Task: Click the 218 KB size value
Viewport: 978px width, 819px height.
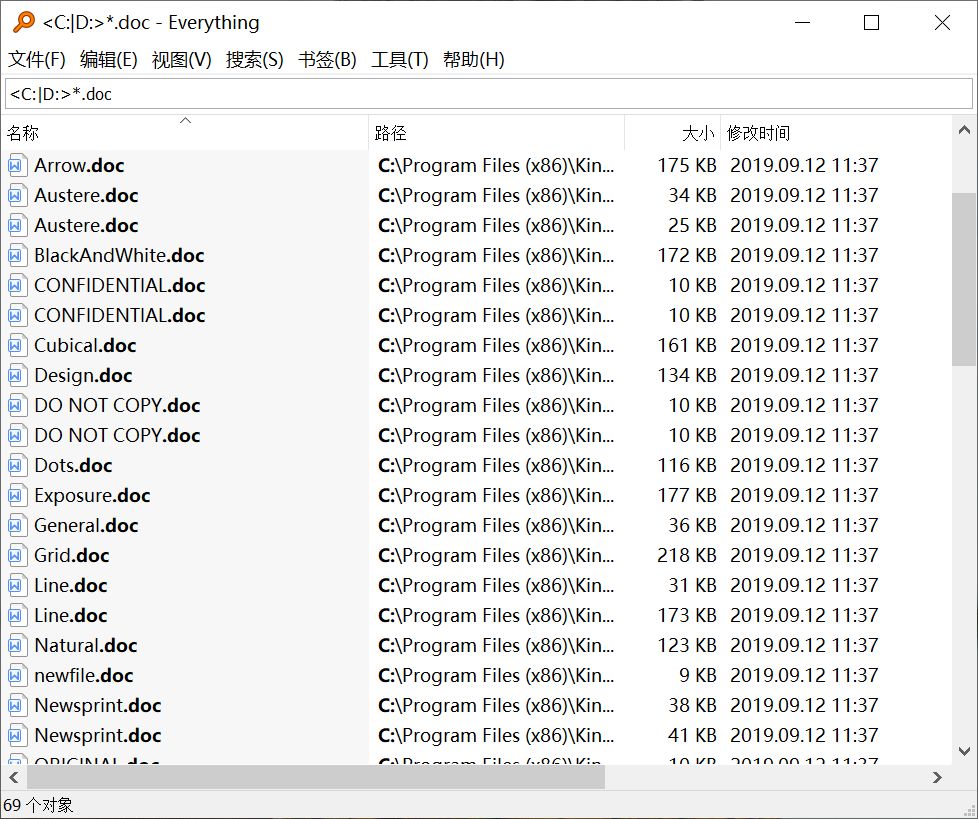Action: click(687, 556)
